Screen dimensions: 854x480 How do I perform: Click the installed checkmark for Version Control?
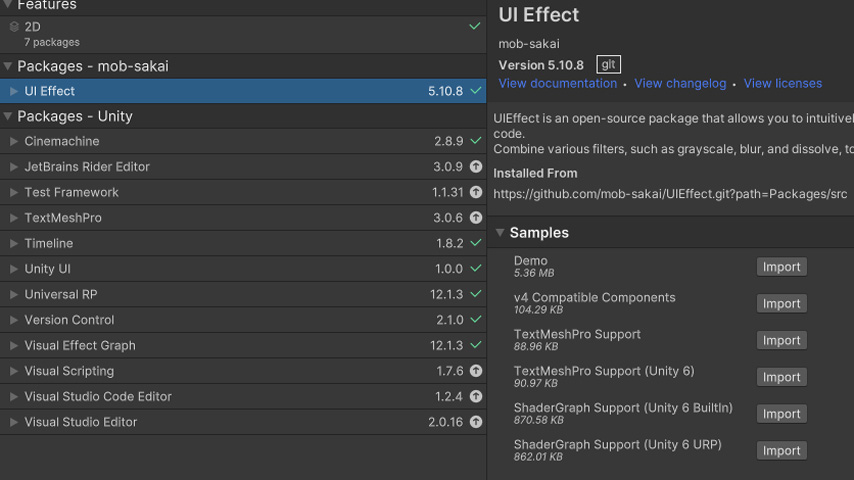click(x=476, y=320)
